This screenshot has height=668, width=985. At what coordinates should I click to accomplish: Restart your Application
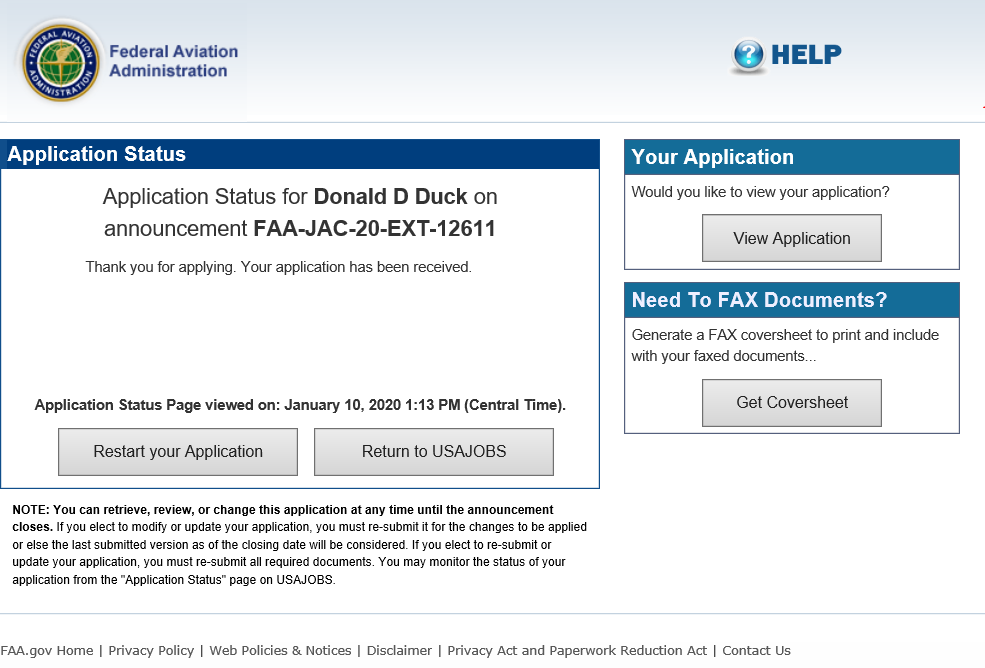click(178, 452)
